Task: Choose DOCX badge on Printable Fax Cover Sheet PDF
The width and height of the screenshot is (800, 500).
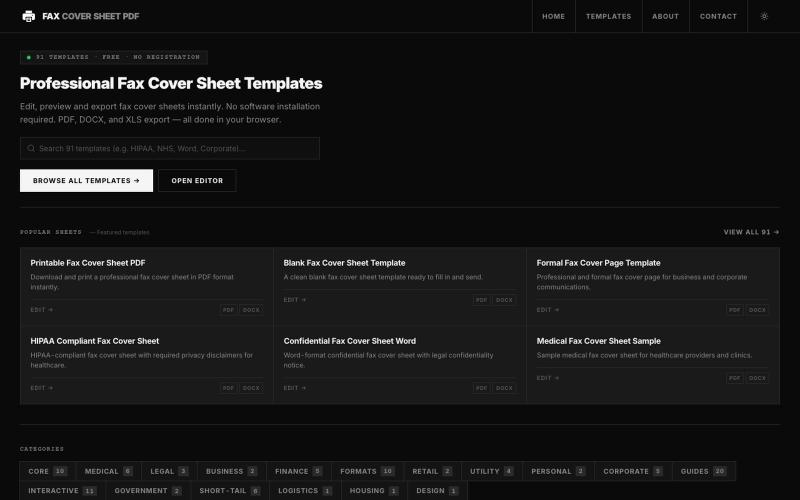Action: (x=251, y=310)
